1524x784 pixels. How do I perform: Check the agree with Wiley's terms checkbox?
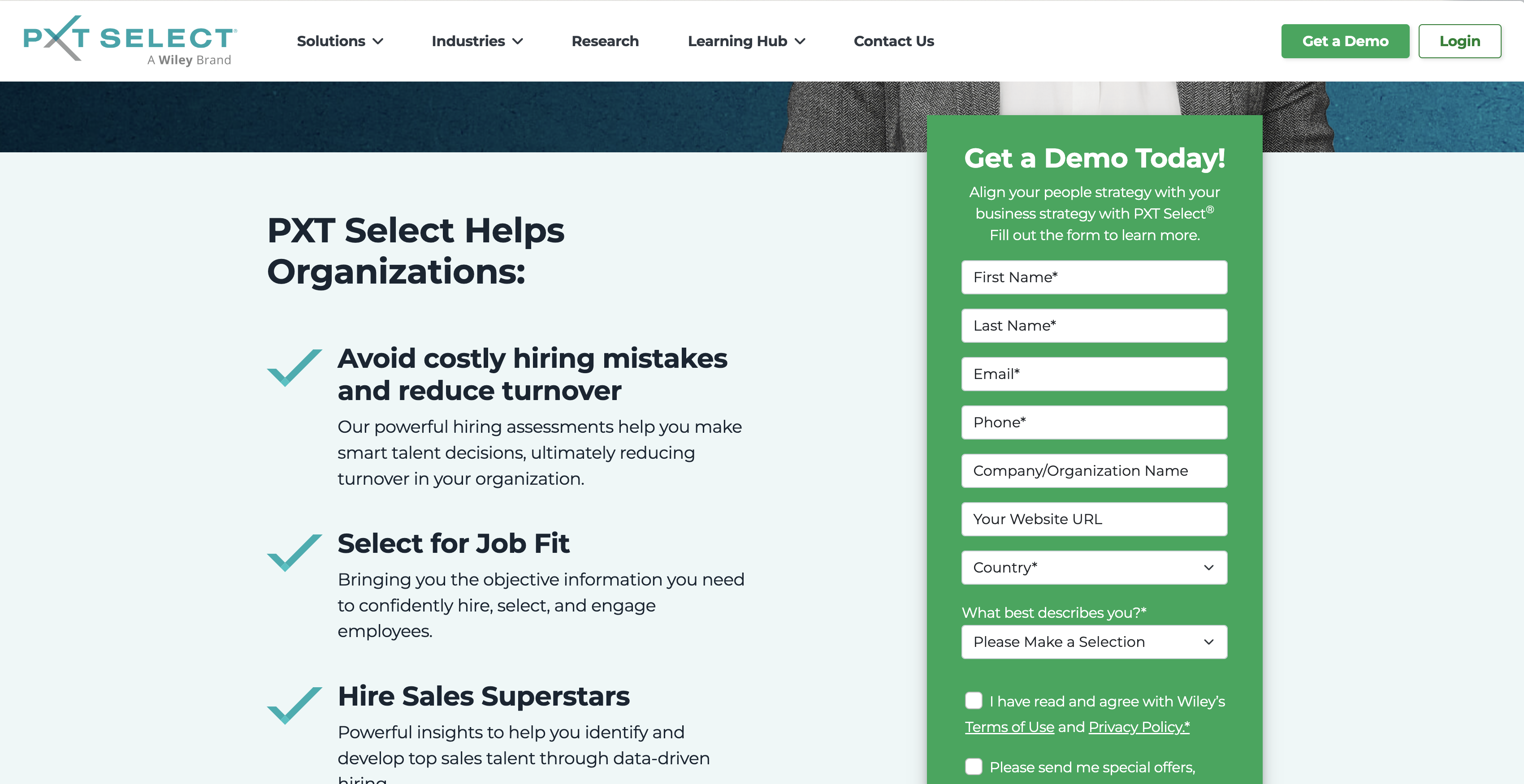[x=973, y=701]
